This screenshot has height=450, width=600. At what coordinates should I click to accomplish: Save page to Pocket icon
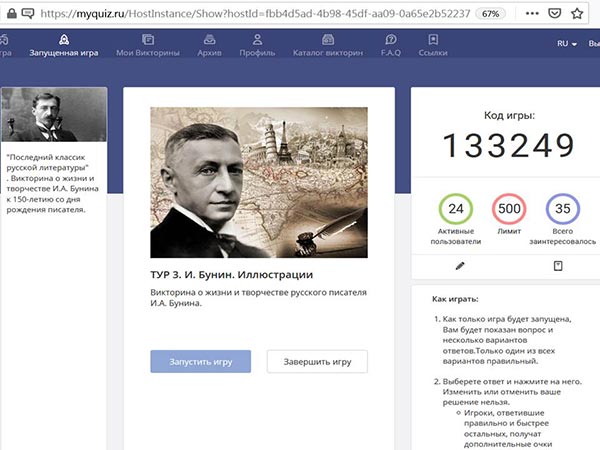click(554, 14)
